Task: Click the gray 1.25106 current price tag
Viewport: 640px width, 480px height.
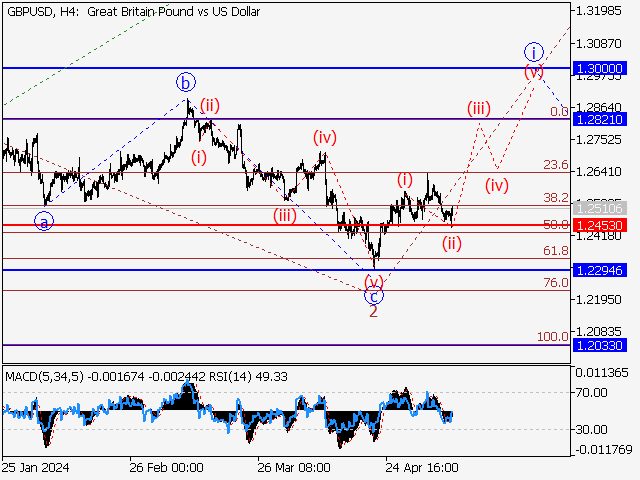Action: (x=600, y=208)
